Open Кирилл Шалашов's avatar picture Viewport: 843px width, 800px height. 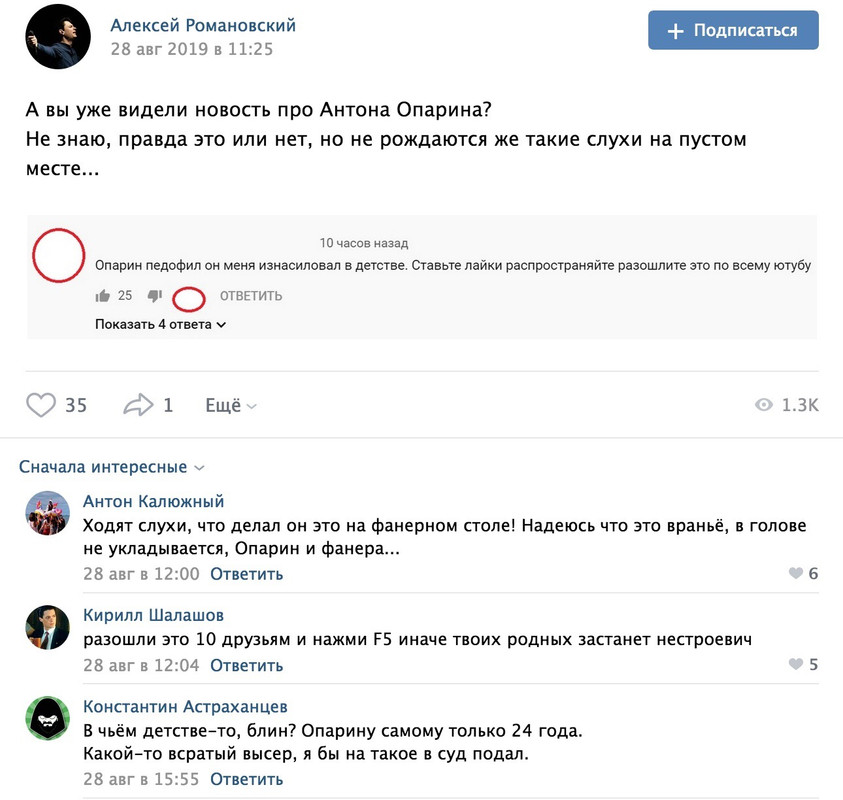[48, 627]
